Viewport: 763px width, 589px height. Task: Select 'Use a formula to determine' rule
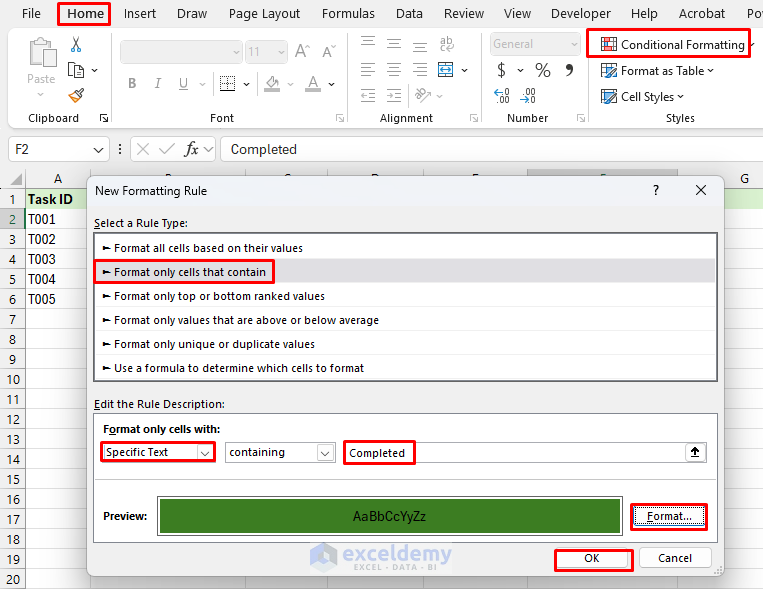[x=405, y=368]
